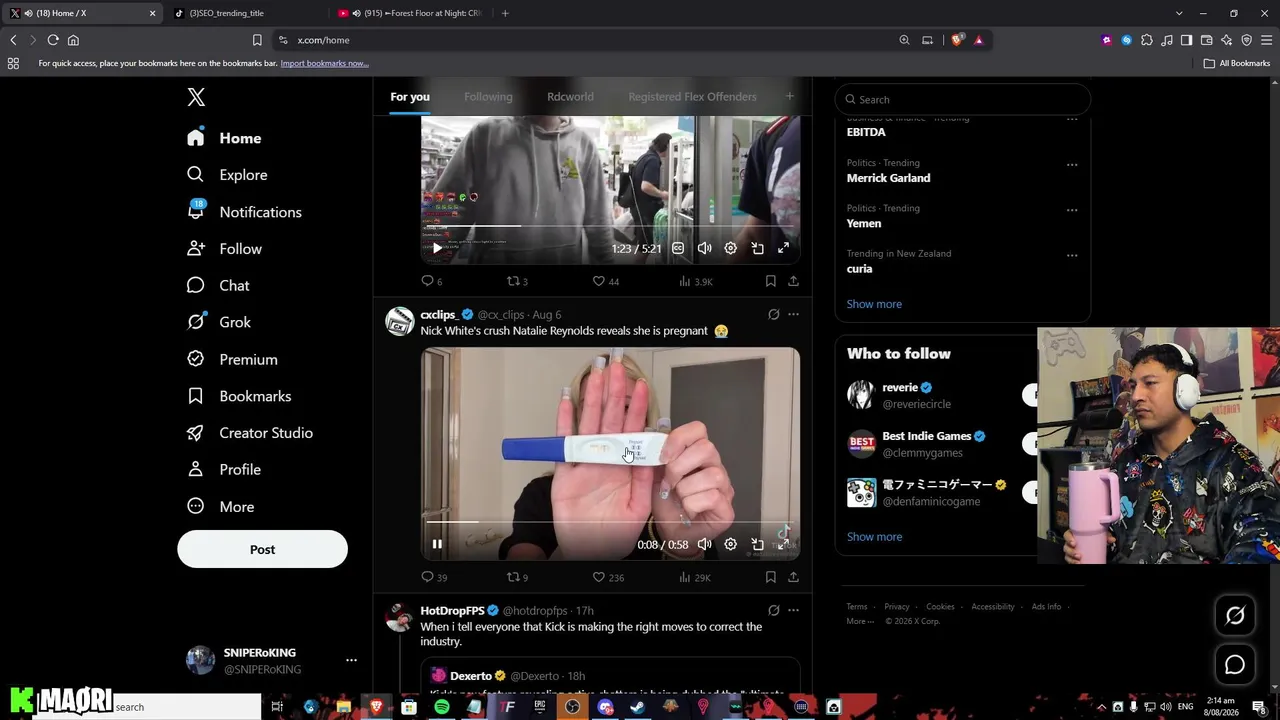
Task: Open more options for Yemen trend
Action: 1072,210
